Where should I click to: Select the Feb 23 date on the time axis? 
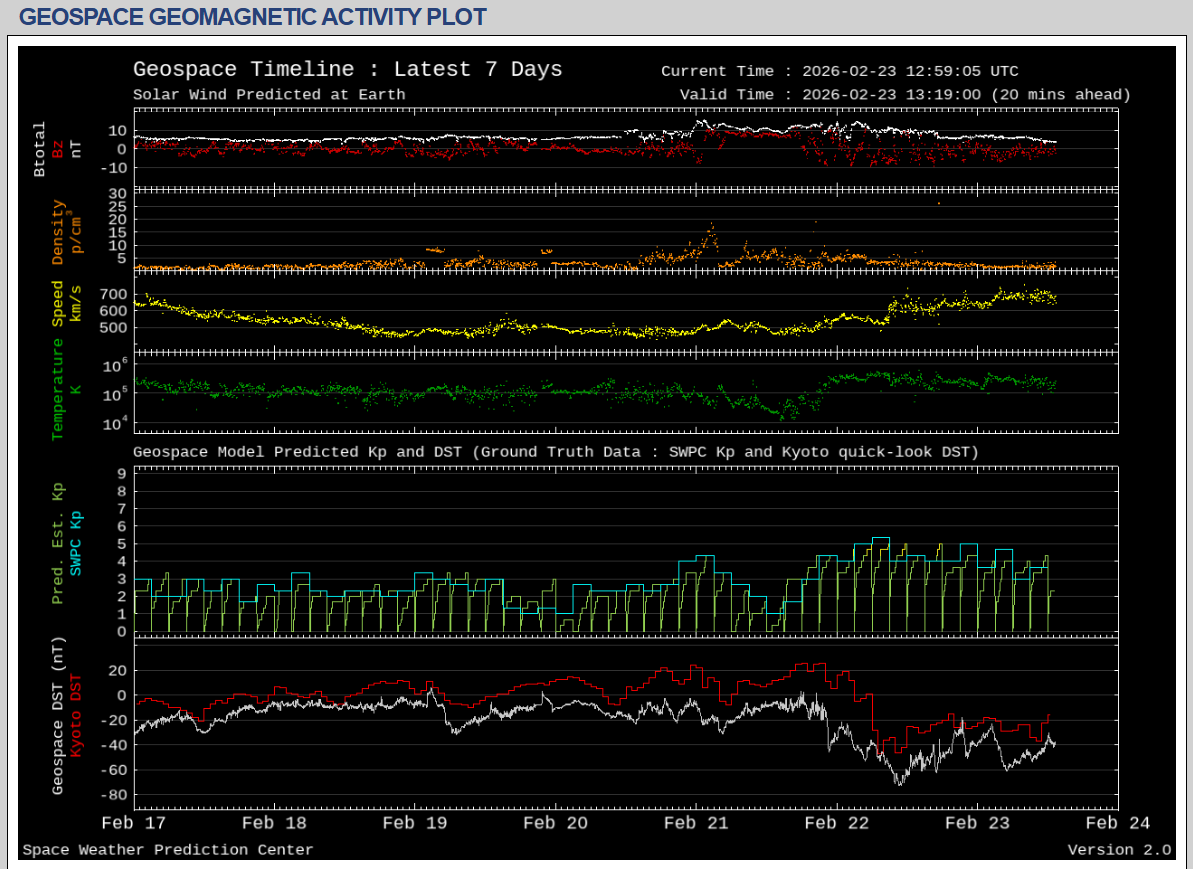(x=977, y=823)
